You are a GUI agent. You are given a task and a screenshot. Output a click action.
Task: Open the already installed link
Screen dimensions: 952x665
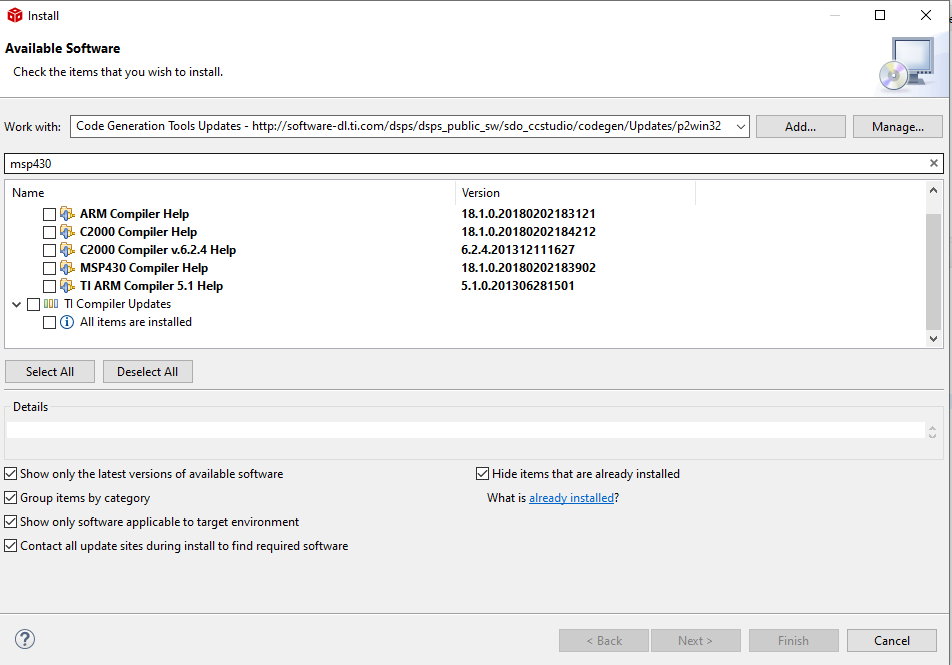click(571, 498)
